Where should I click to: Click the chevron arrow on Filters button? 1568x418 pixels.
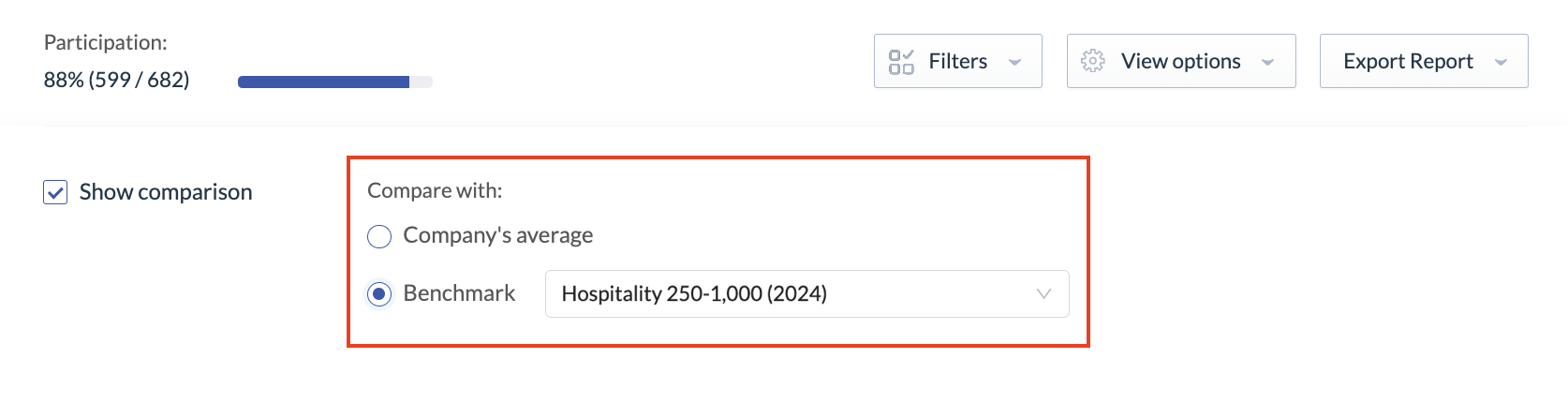click(x=1014, y=63)
